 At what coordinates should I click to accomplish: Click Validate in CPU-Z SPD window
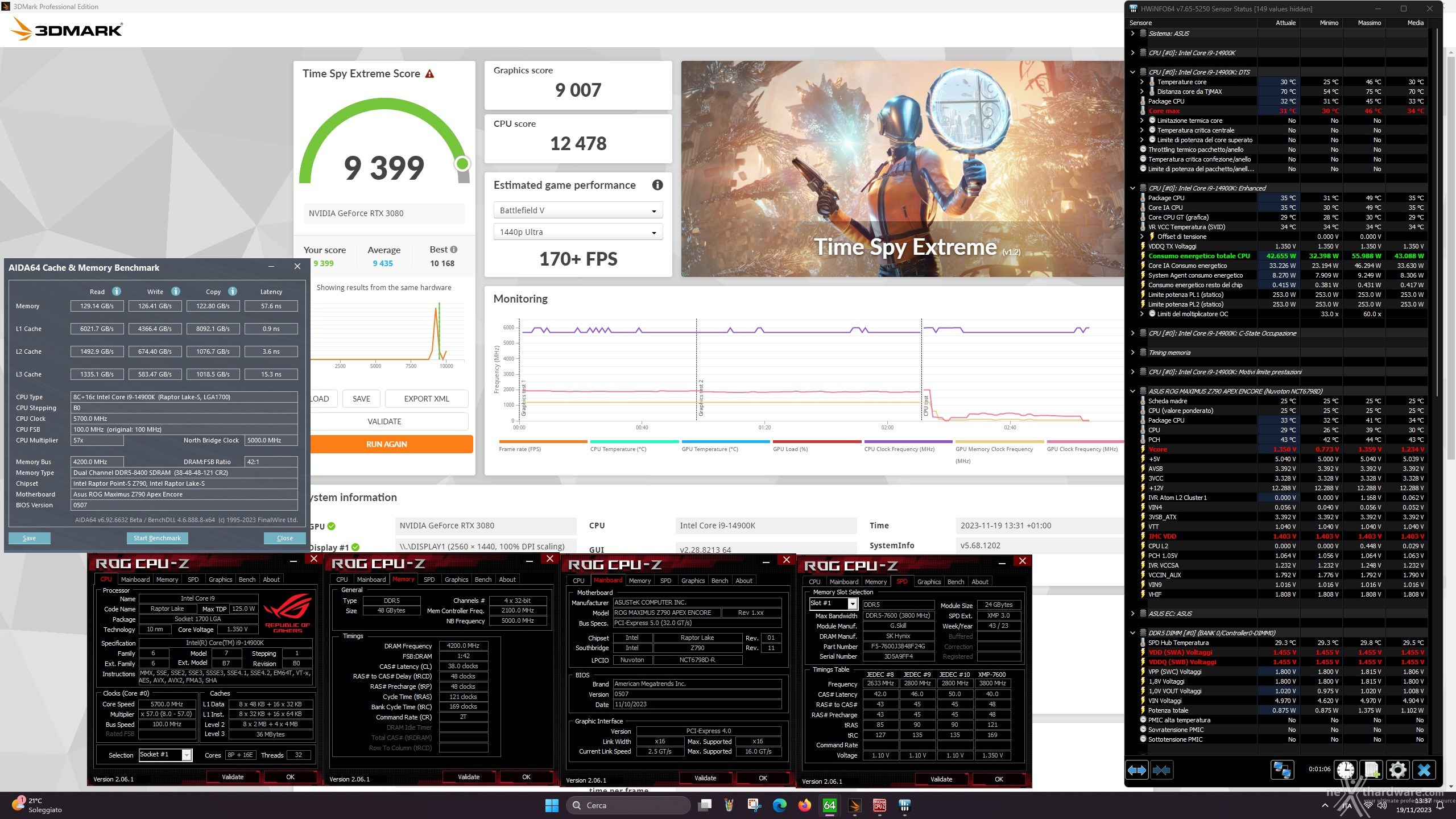click(x=941, y=779)
